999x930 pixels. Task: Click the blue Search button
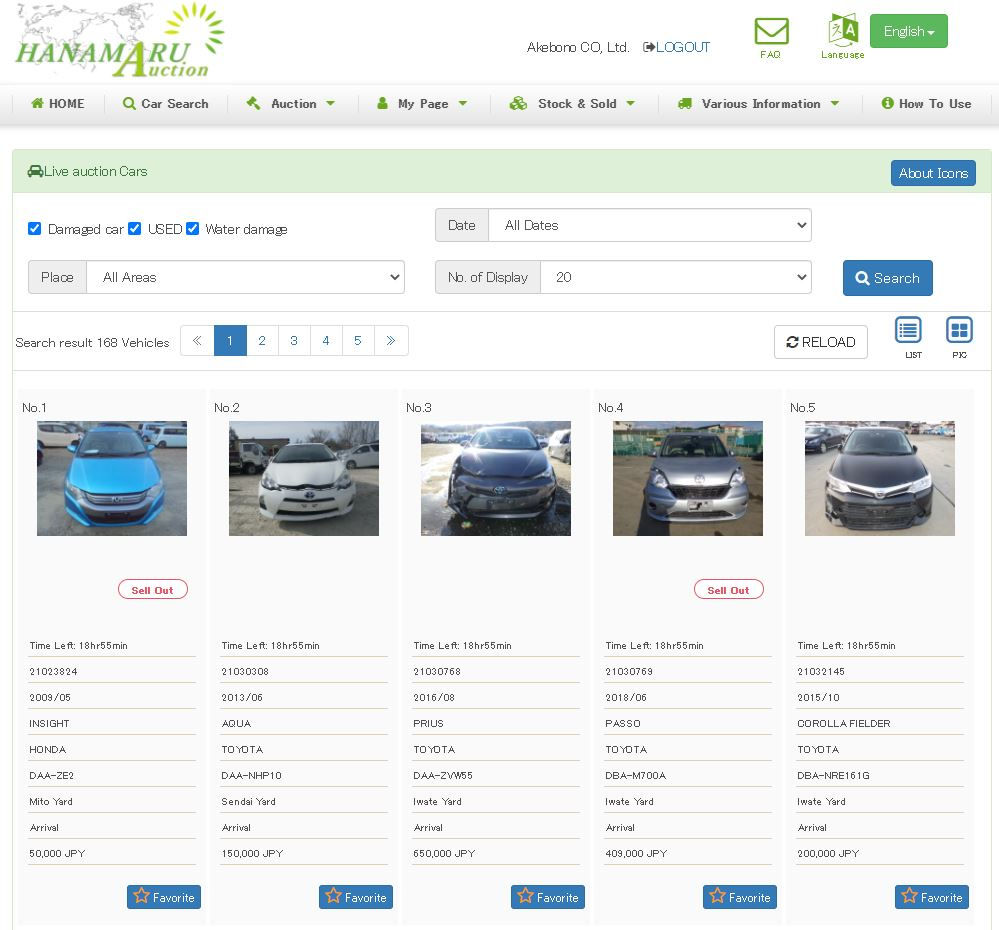click(x=888, y=278)
